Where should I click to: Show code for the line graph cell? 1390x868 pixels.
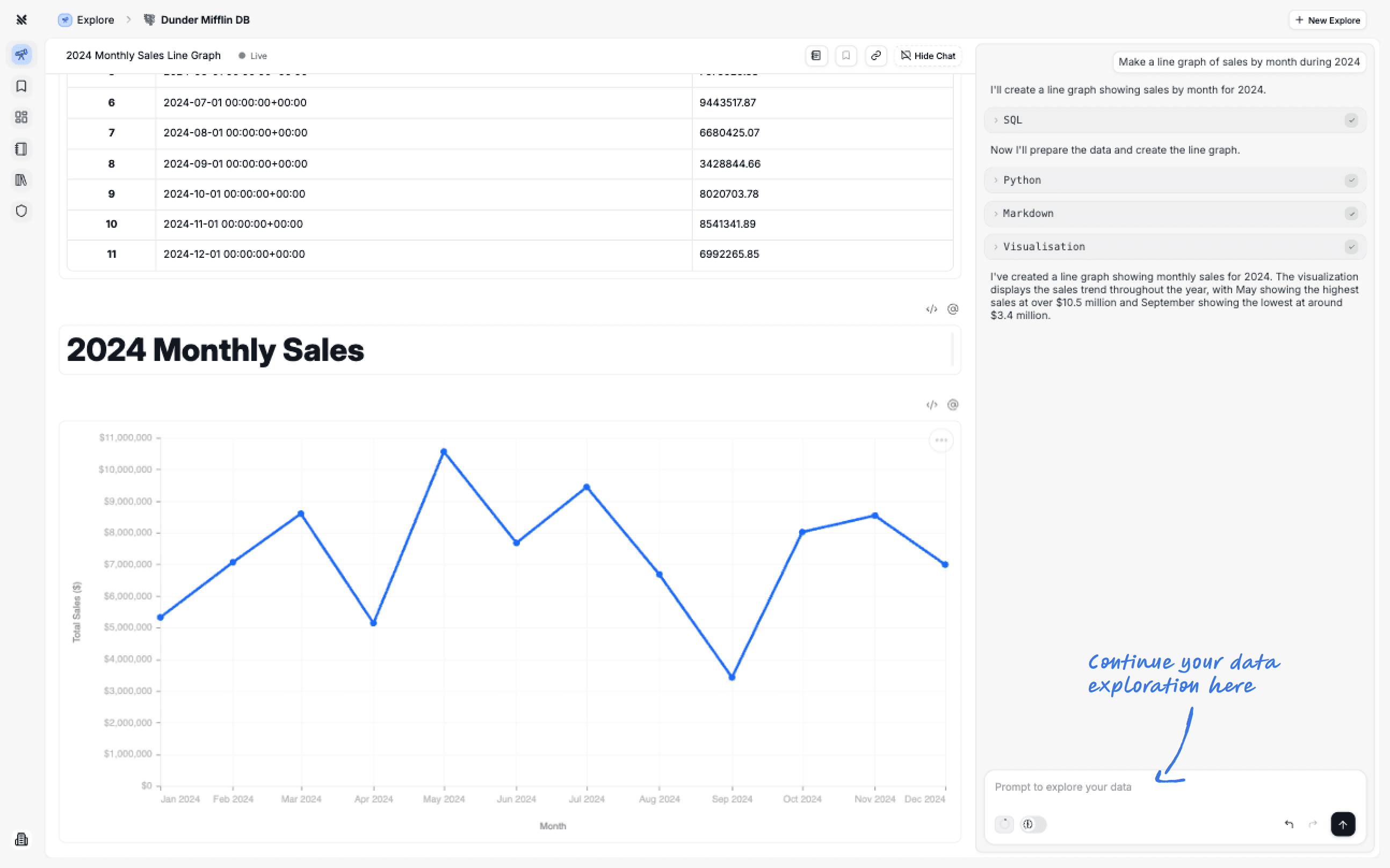pos(931,404)
